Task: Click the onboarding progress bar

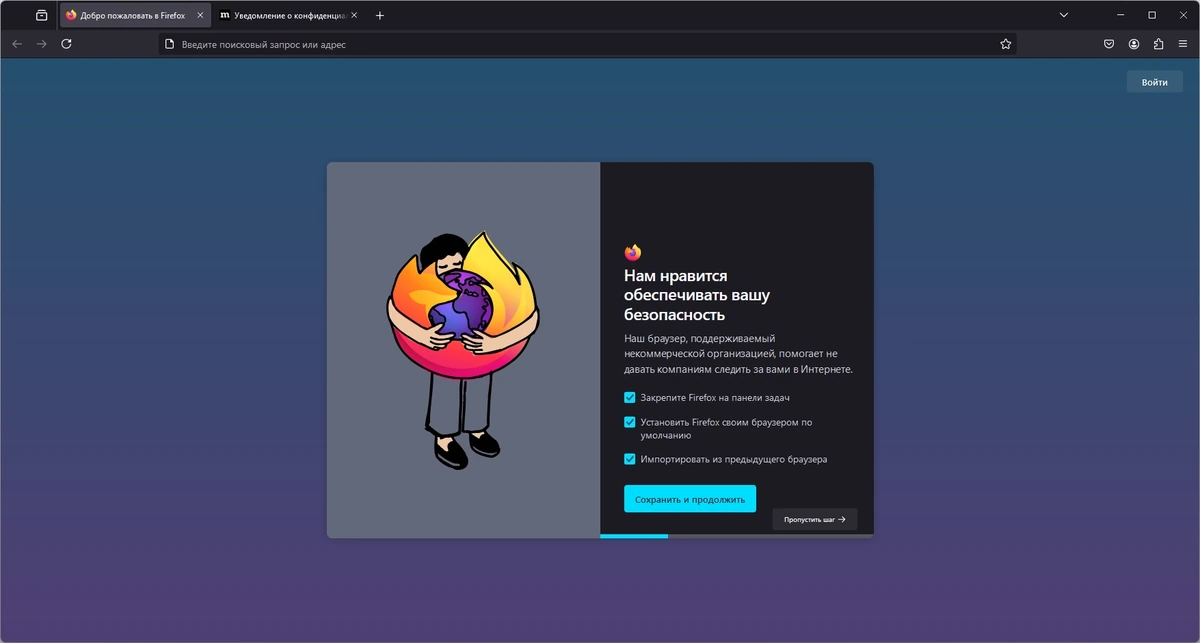Action: click(737, 536)
